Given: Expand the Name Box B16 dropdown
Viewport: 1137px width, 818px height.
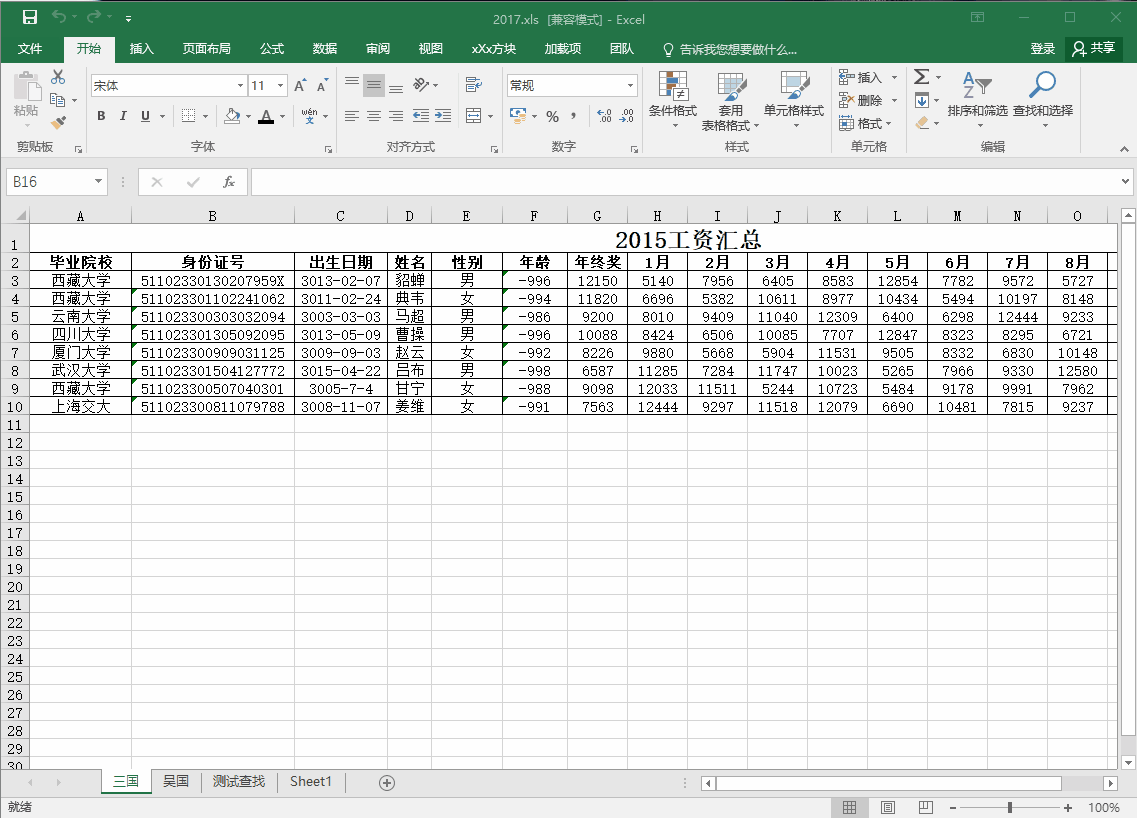Looking at the screenshot, I should pyautogui.click(x=99, y=181).
